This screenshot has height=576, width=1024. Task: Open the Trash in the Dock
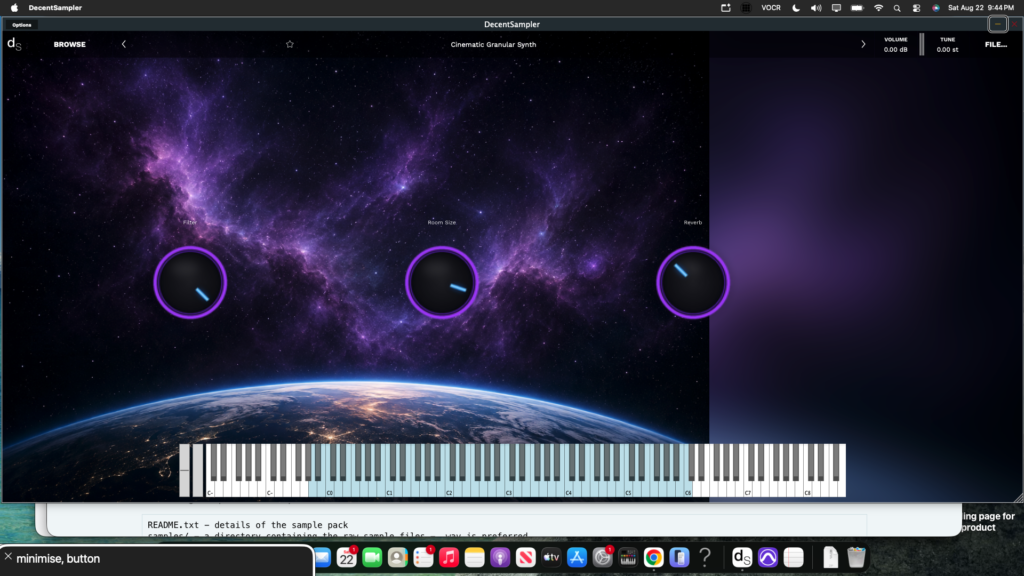[x=856, y=557]
